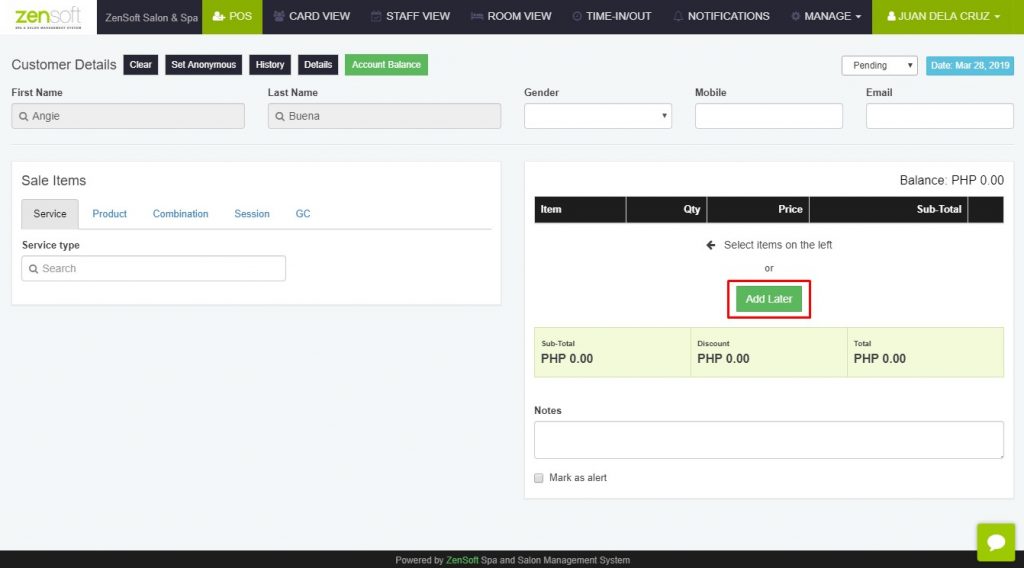
Task: Switch to Staff View
Action: [x=410, y=16]
